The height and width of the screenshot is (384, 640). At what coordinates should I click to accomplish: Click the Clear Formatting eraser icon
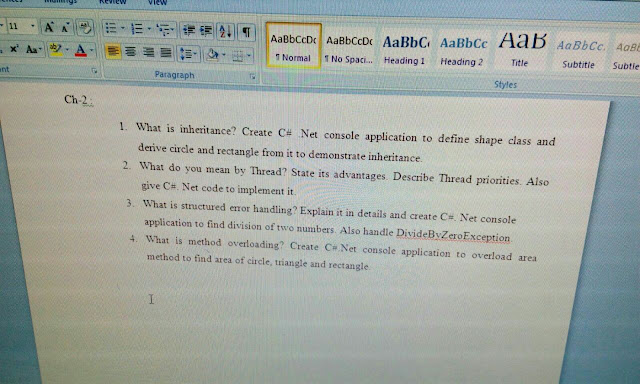point(85,28)
